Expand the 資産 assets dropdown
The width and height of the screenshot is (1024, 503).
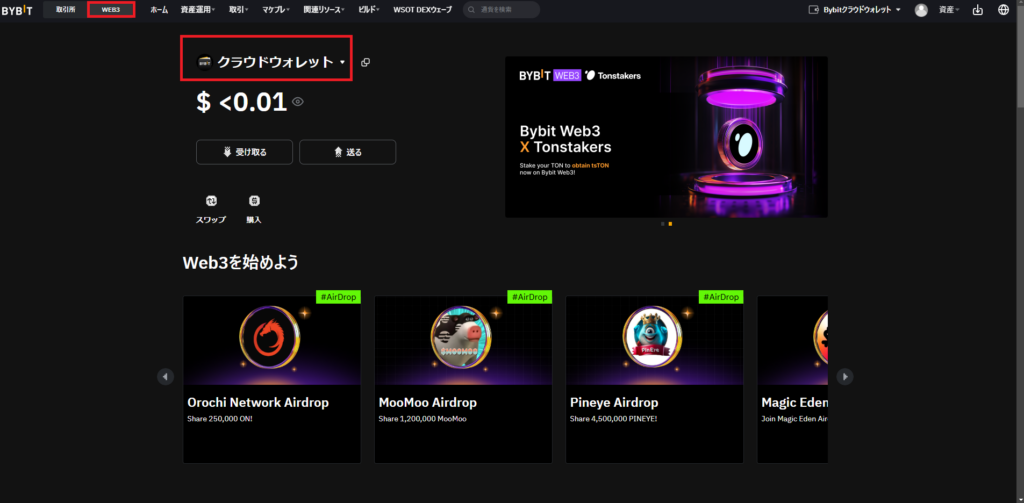tap(949, 10)
